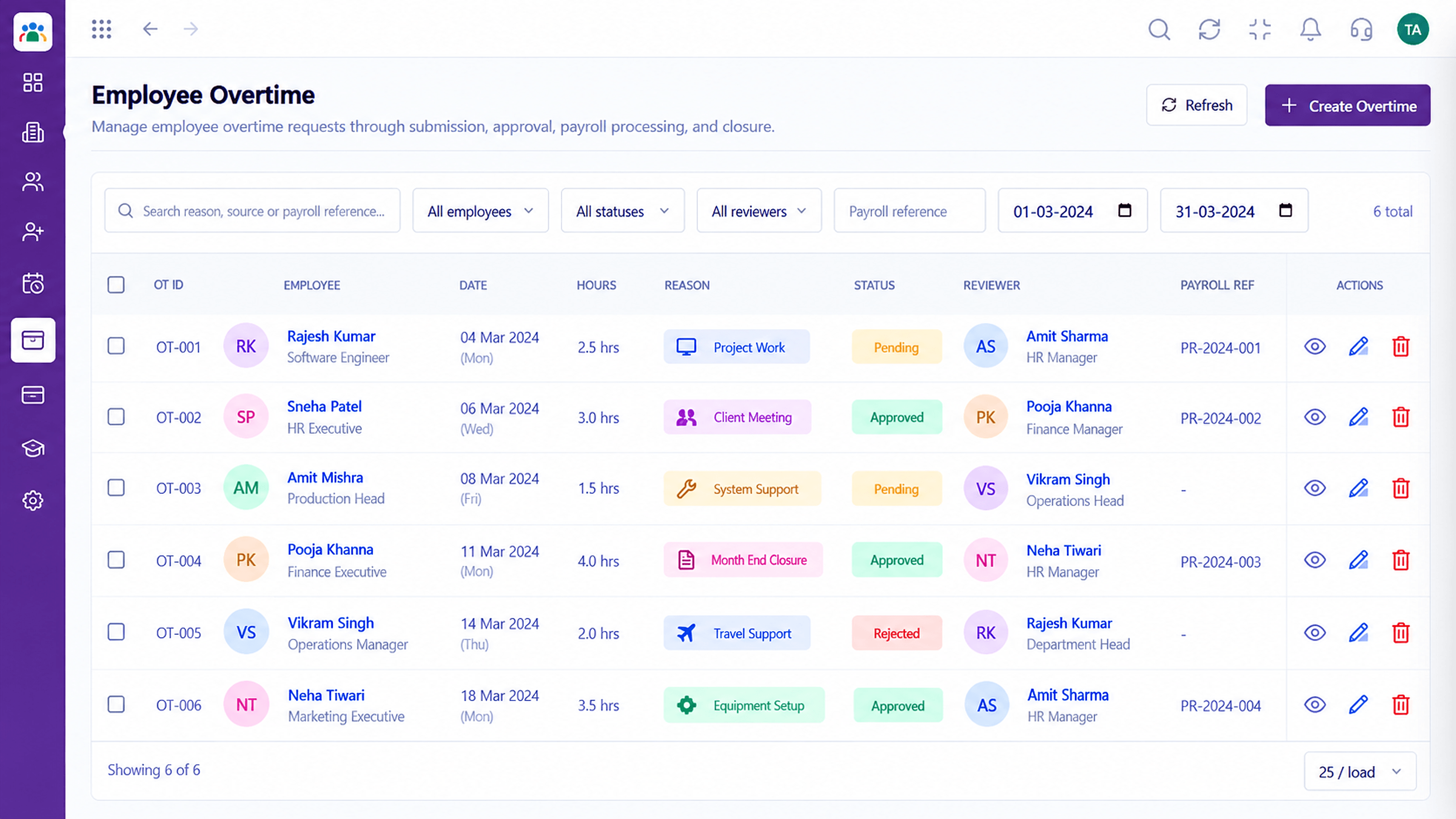Screen dimensions: 1456x819
Task: Select the active archive box sidebar icon
Action: 33,340
